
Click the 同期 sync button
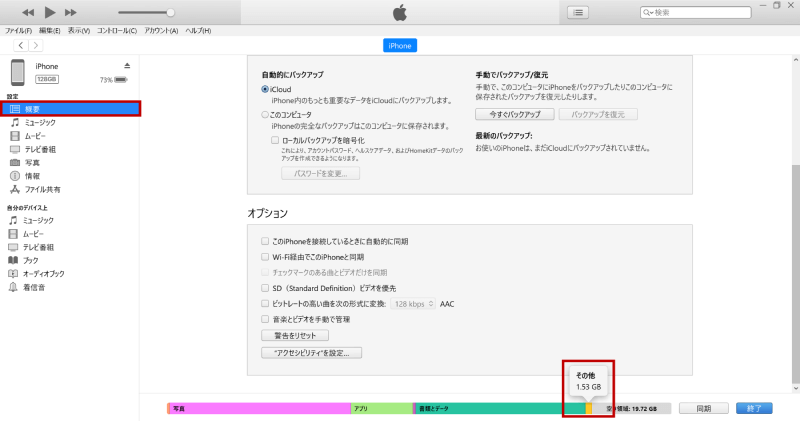point(704,408)
